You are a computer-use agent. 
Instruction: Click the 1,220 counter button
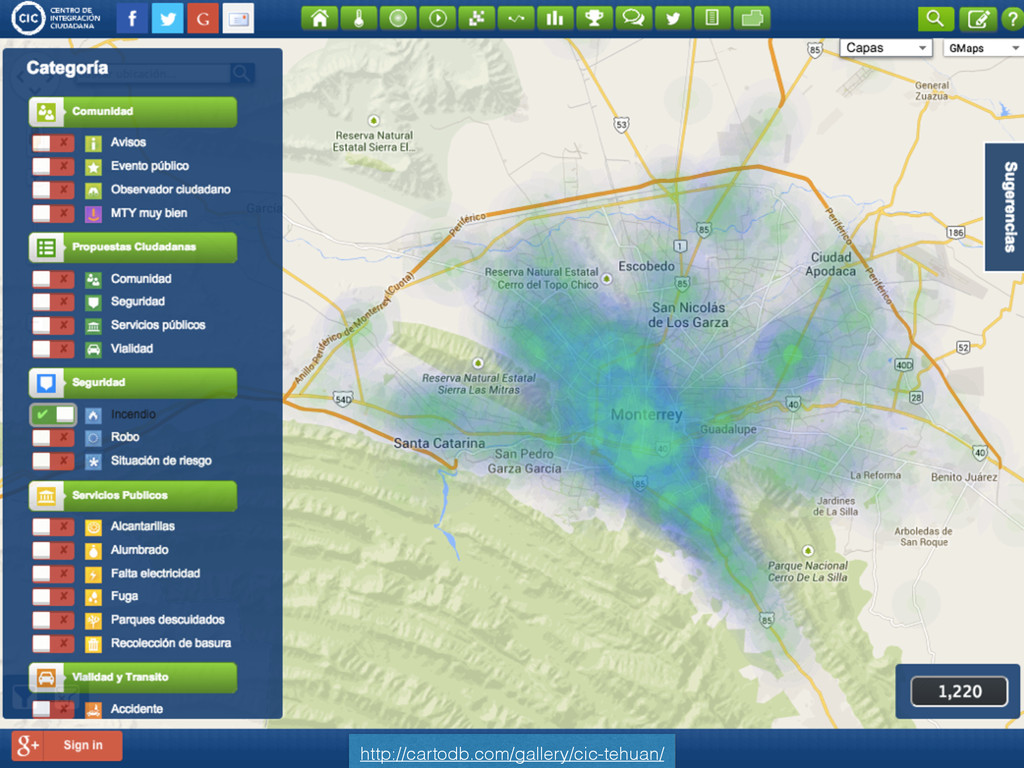(959, 692)
